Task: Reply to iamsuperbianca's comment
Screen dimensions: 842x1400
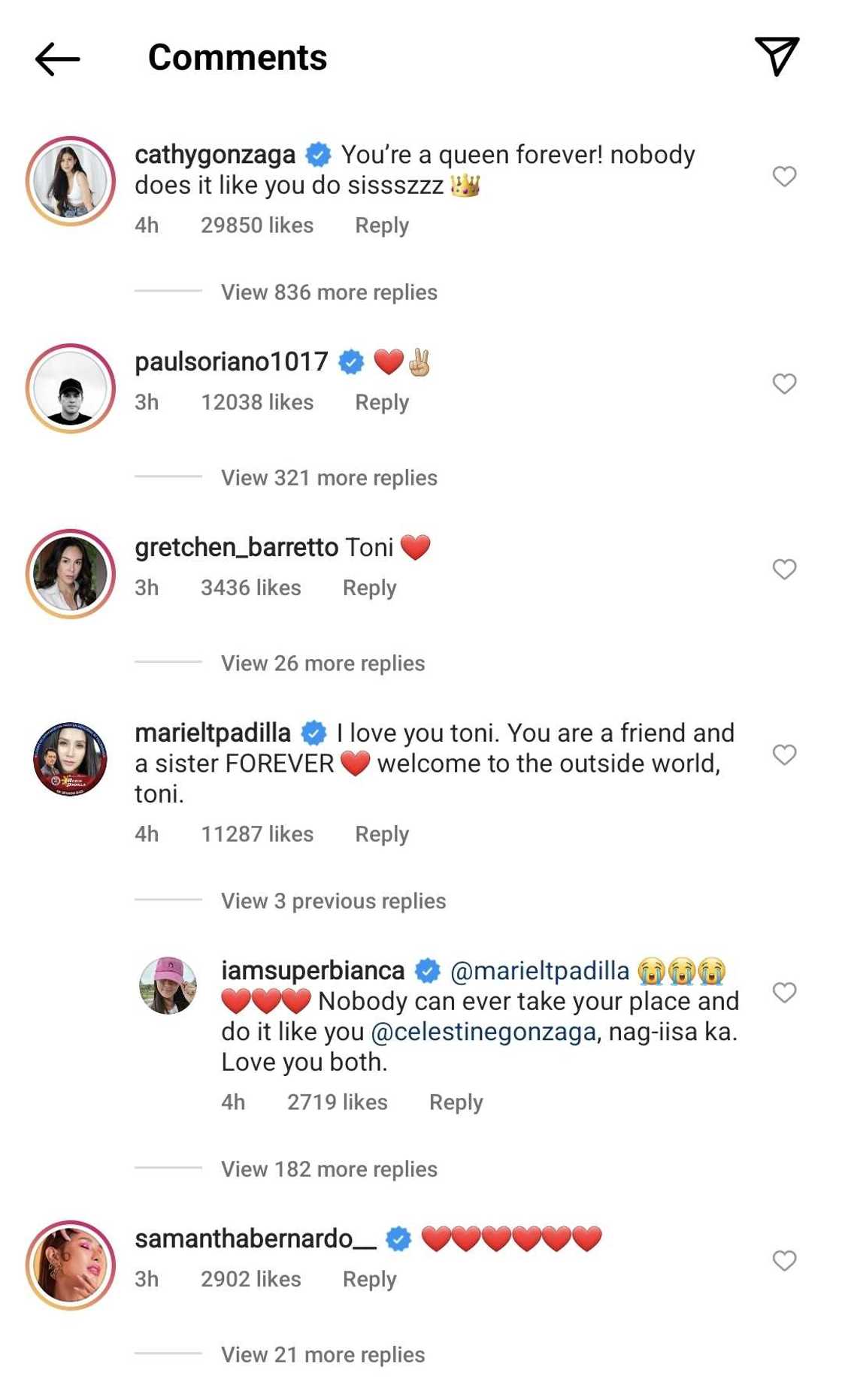Action: coord(456,1102)
